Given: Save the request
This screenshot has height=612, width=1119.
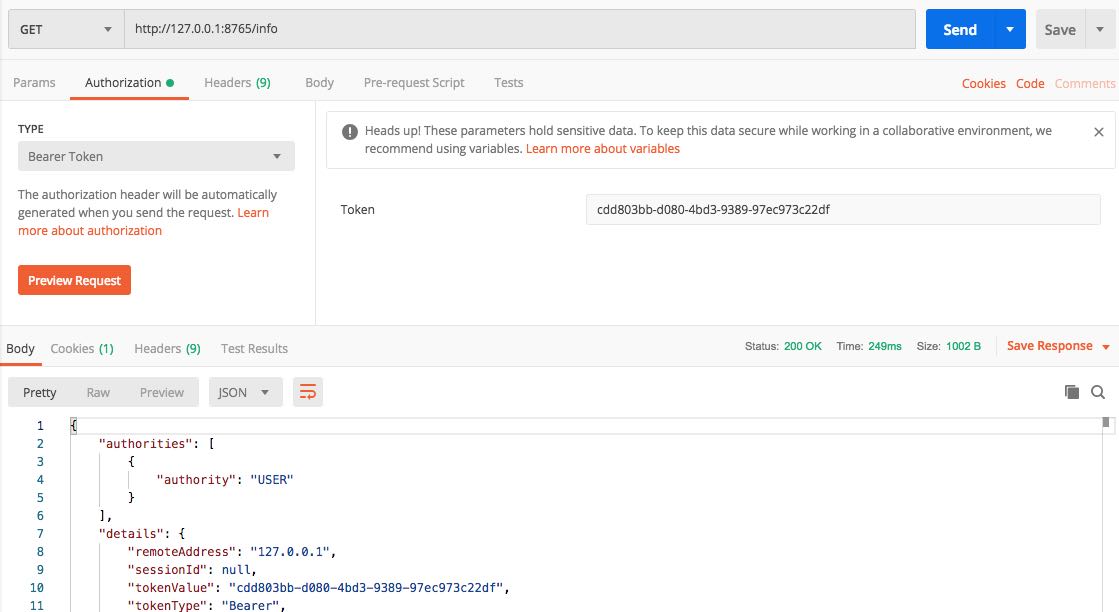Looking at the screenshot, I should (1060, 29).
